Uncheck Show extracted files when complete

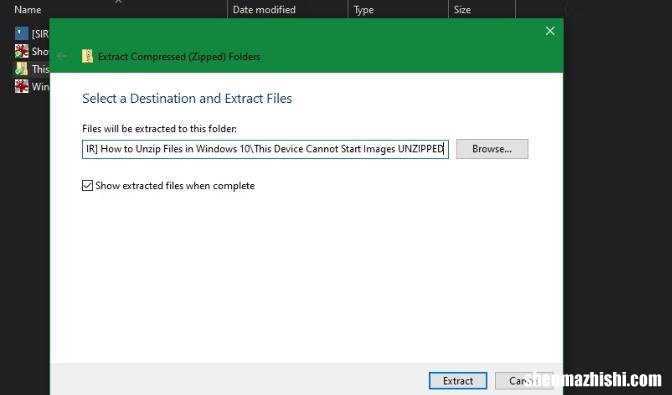click(87, 186)
